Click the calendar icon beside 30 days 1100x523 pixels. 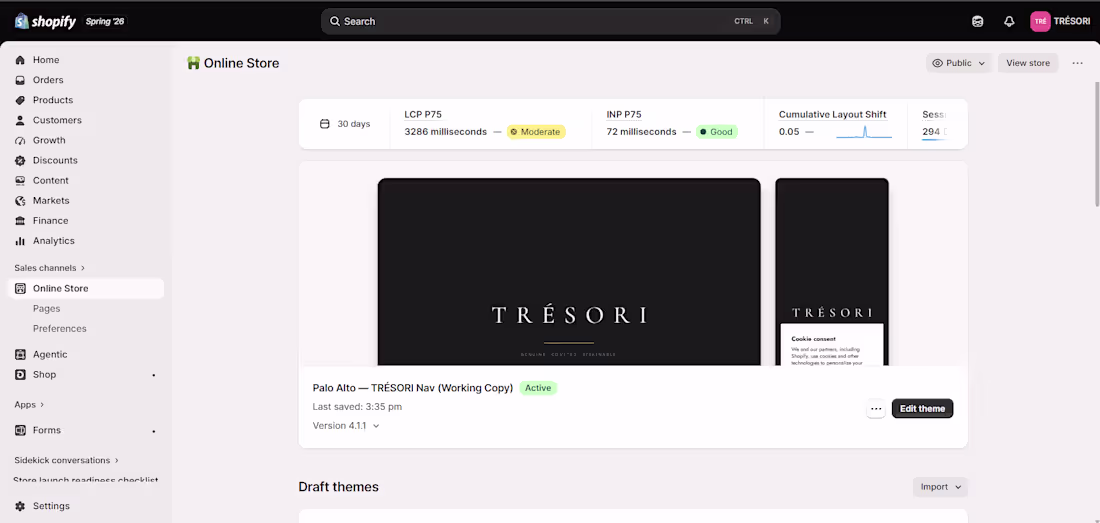pos(324,124)
